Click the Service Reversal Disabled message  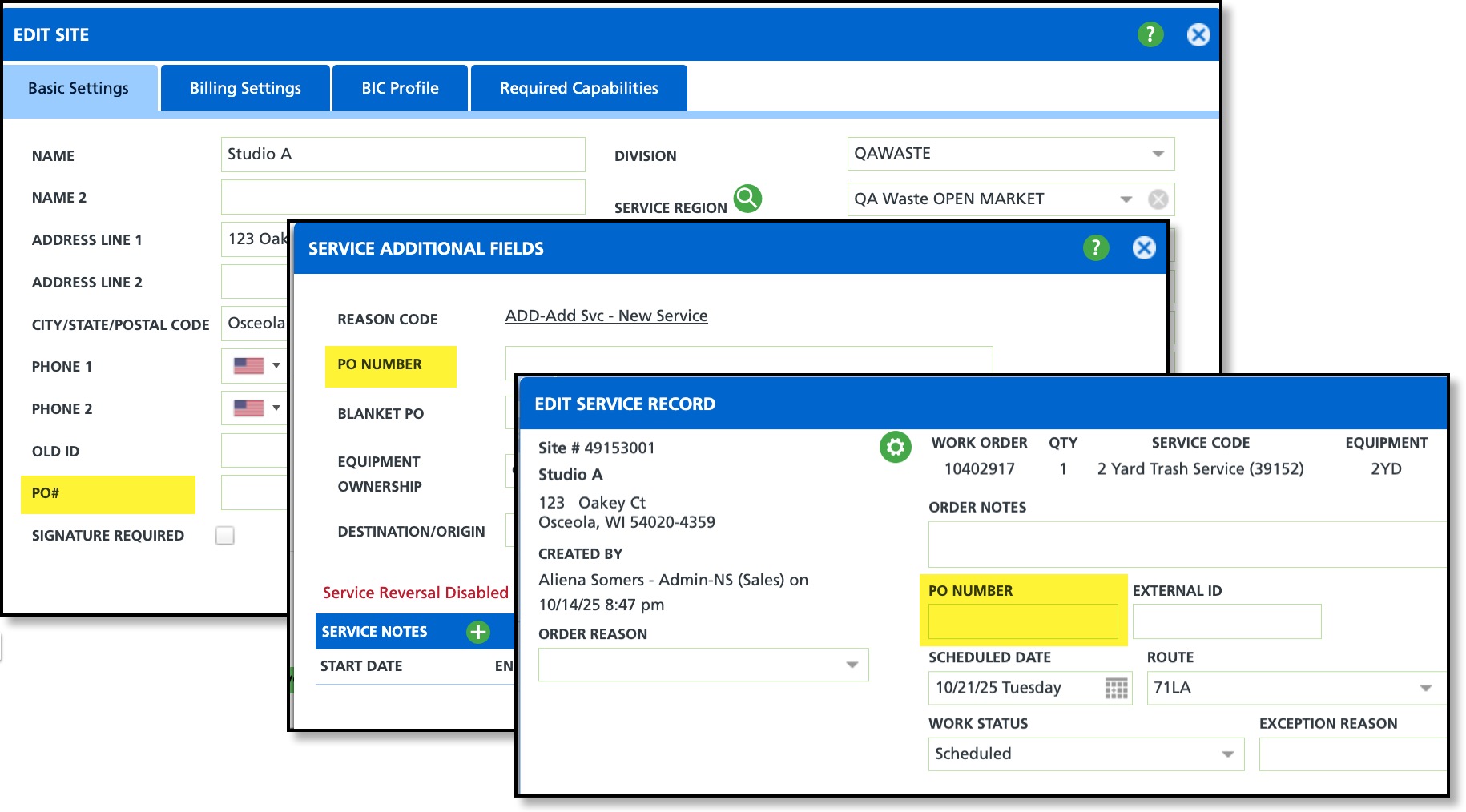point(415,593)
